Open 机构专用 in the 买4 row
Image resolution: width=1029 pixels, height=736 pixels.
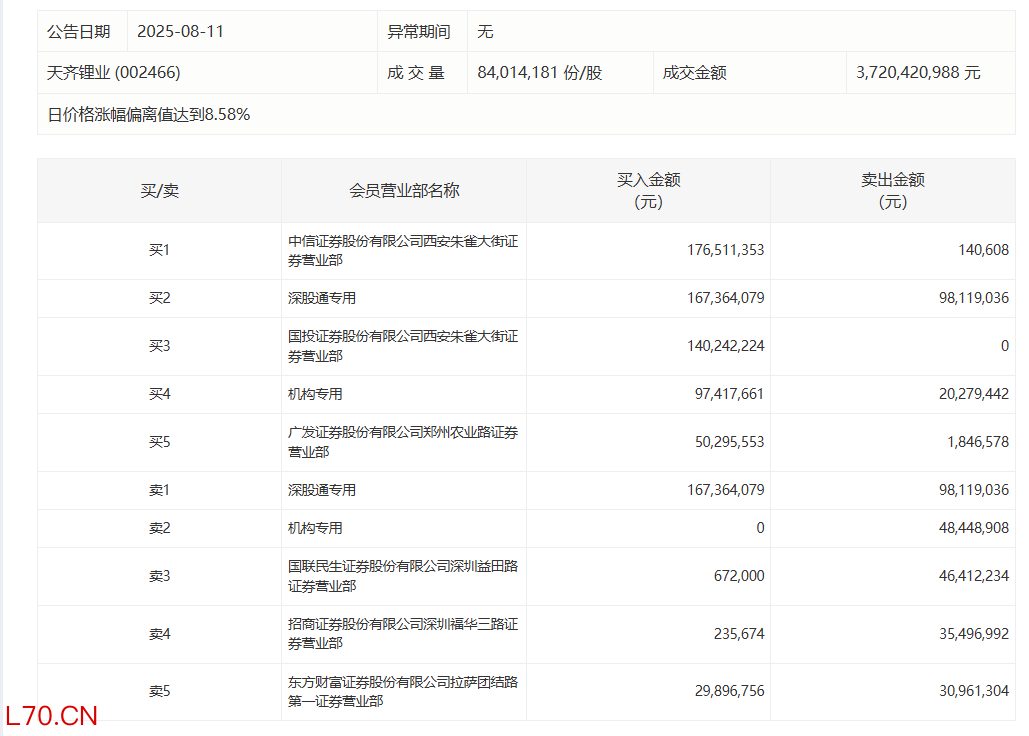point(315,394)
